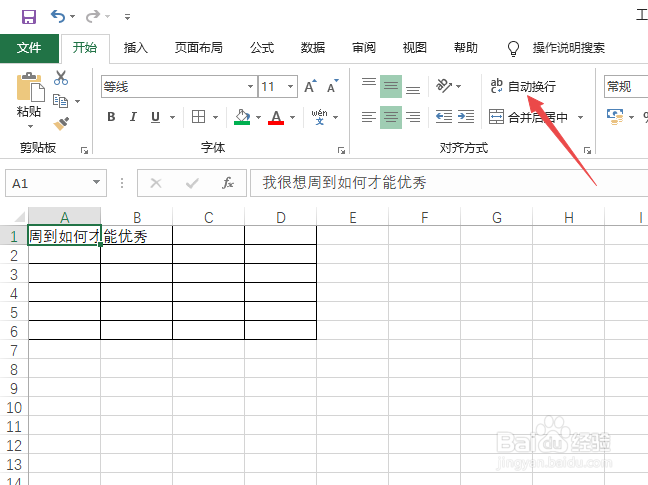Open the fill color dropdown arrow
Image resolution: width=648 pixels, height=485 pixels.
click(258, 117)
